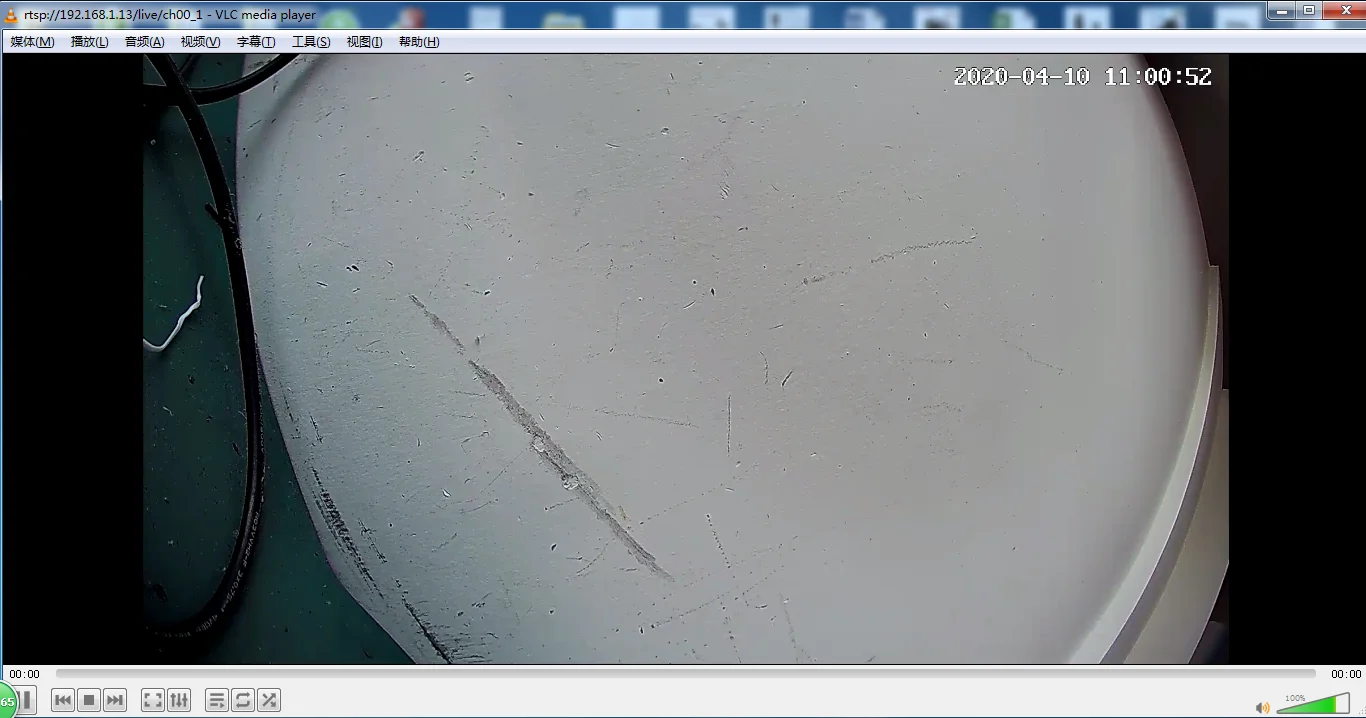This screenshot has height=718, width=1366.
Task: Click the green 65 badge overlay
Action: tap(7, 701)
